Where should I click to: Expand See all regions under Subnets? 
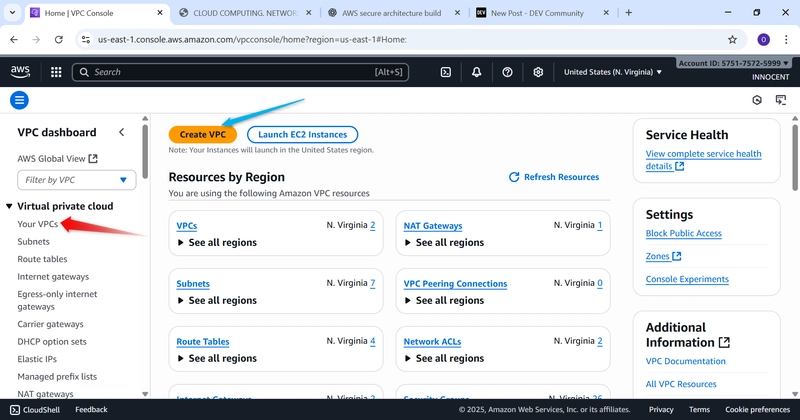[x=216, y=300]
